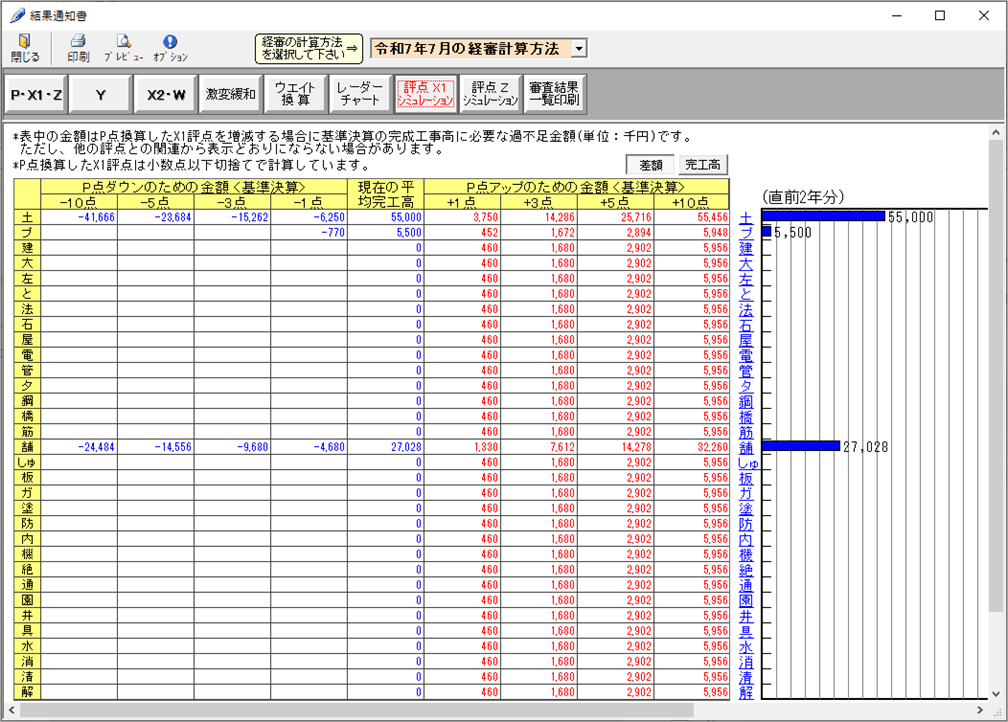Click the 現在の平均完工高 column header
This screenshot has height=722, width=1008.
click(386, 194)
